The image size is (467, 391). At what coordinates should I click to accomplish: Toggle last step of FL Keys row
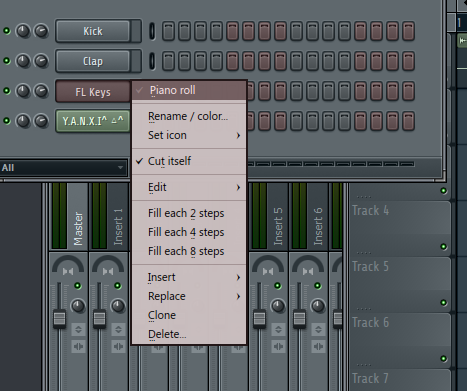pos(408,91)
